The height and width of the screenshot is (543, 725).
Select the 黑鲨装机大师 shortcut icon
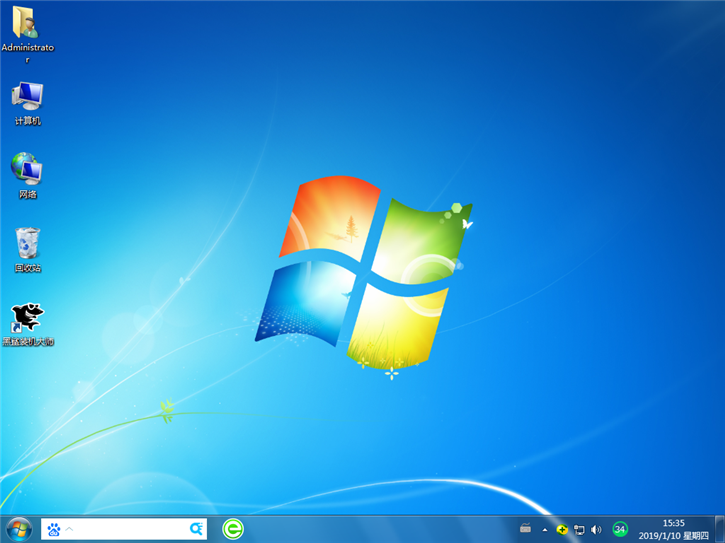coord(27,318)
